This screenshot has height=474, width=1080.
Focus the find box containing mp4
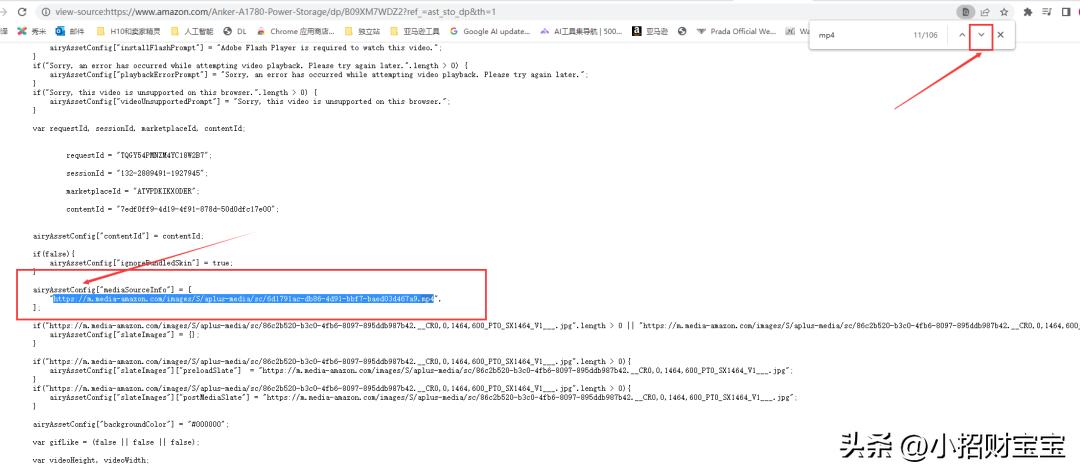[x=861, y=34]
